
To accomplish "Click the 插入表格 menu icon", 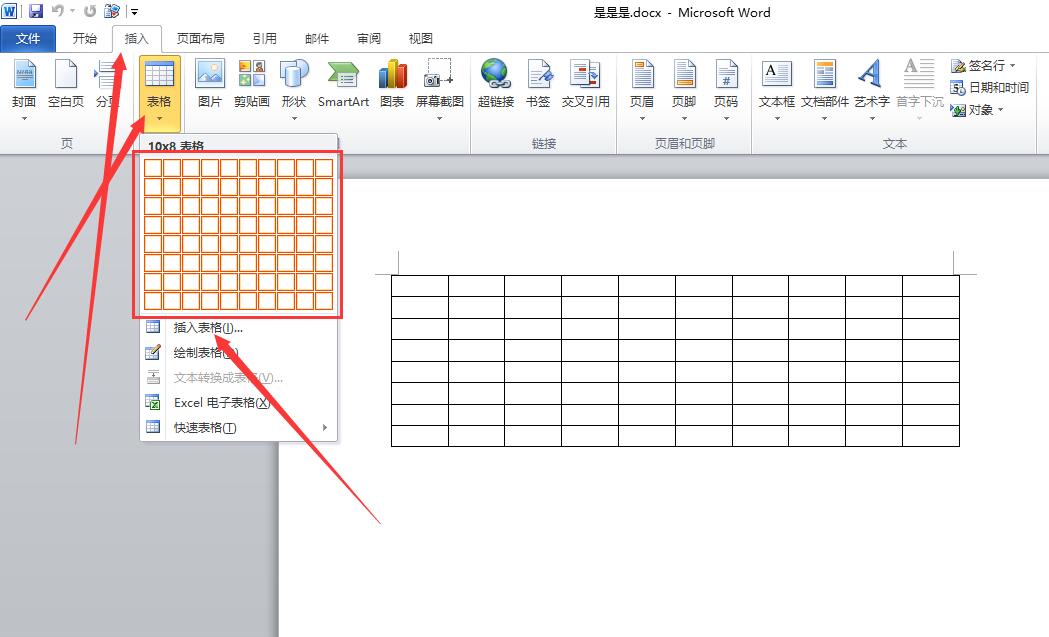I will click(153, 327).
